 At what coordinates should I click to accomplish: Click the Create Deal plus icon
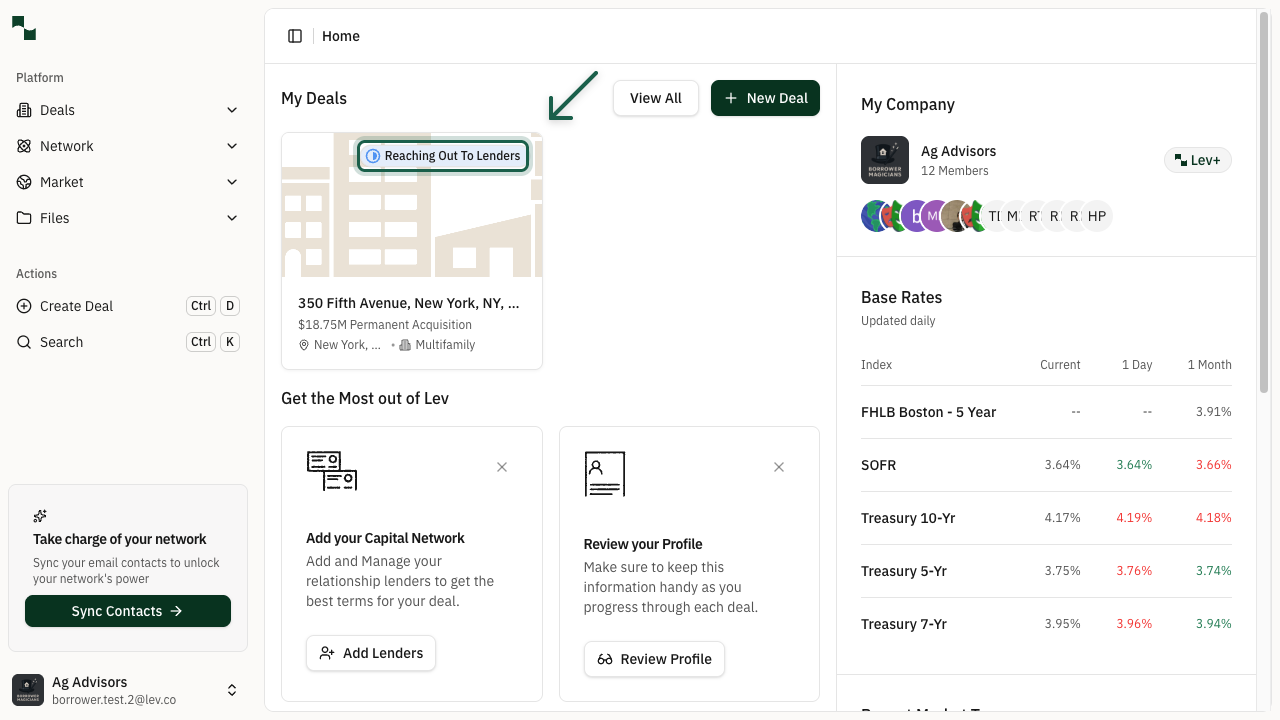coord(24,306)
